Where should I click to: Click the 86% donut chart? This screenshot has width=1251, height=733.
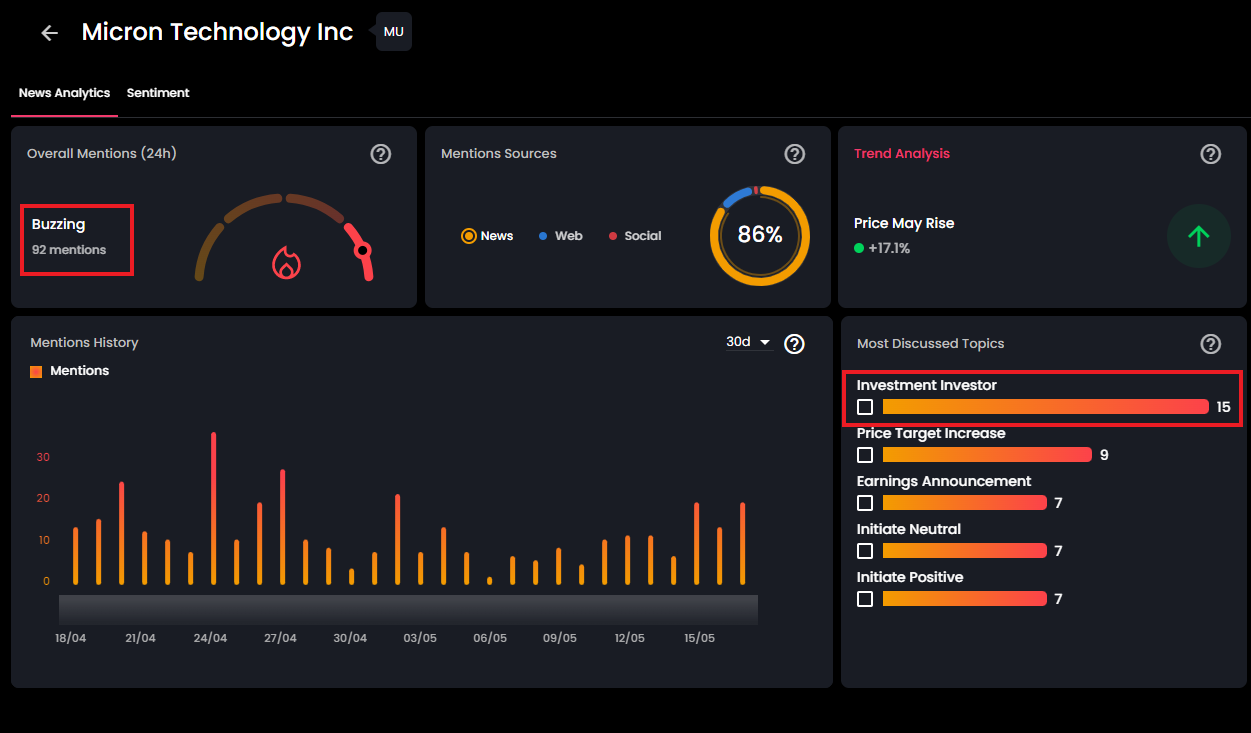click(x=759, y=236)
